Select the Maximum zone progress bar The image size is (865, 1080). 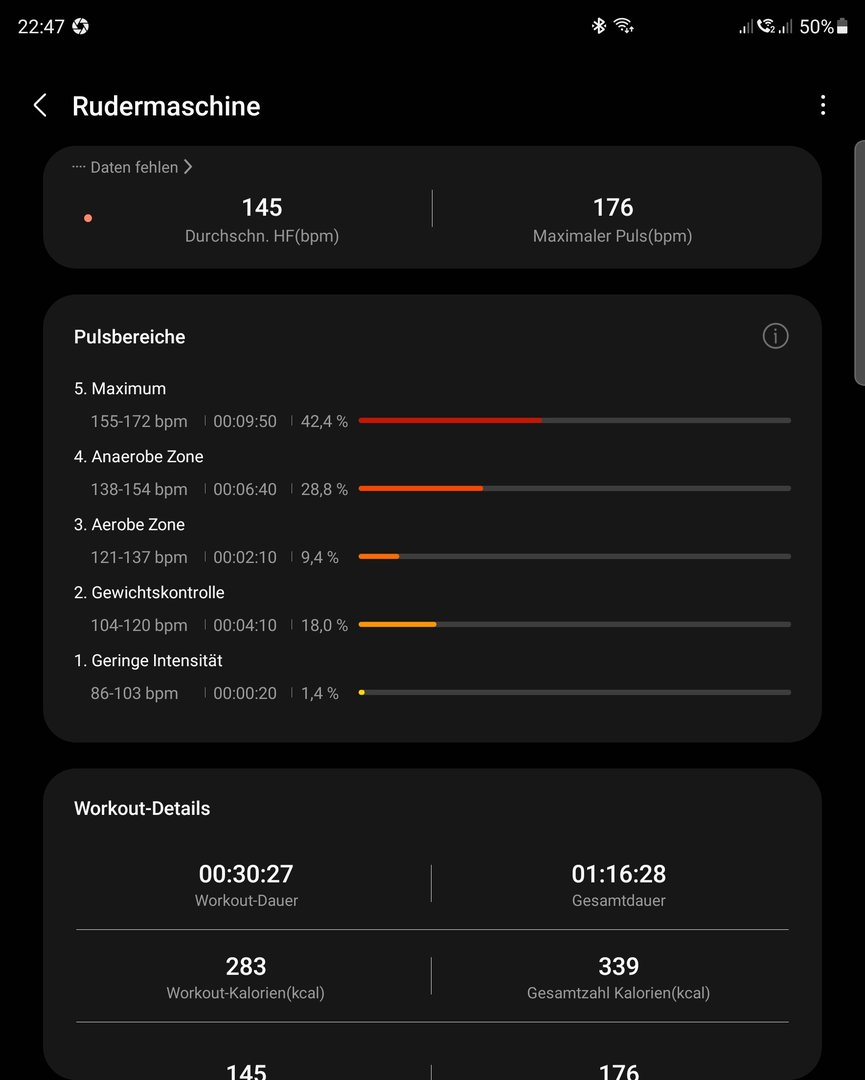[574, 420]
